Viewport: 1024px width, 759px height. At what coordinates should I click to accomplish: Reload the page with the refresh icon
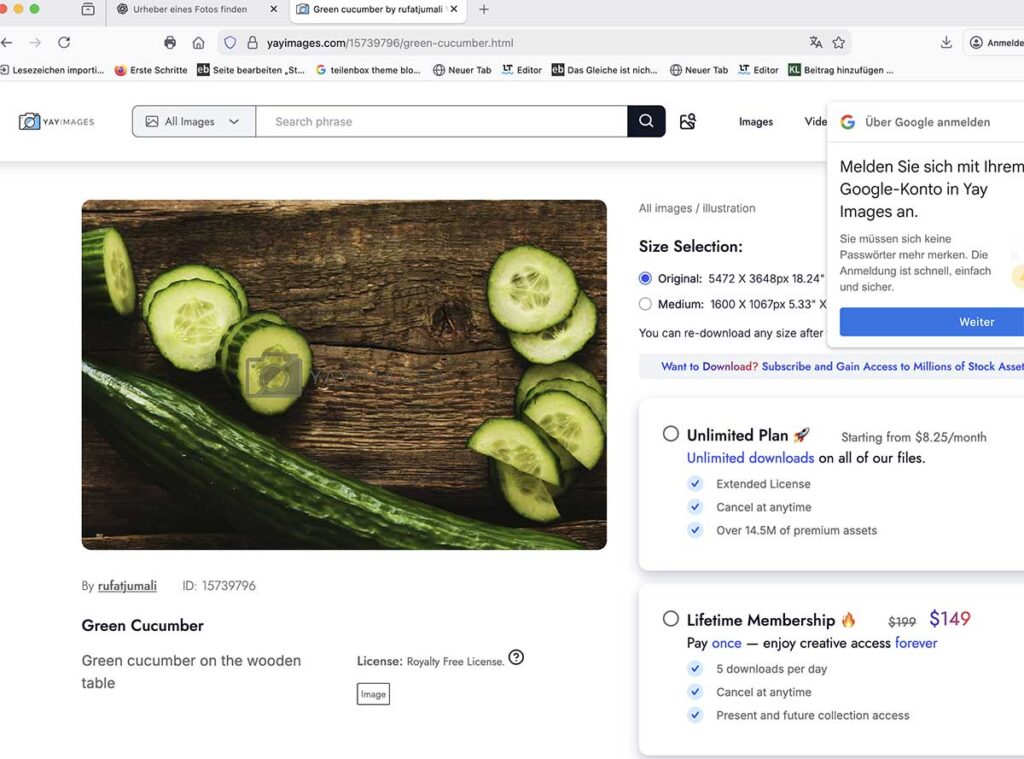pos(64,43)
